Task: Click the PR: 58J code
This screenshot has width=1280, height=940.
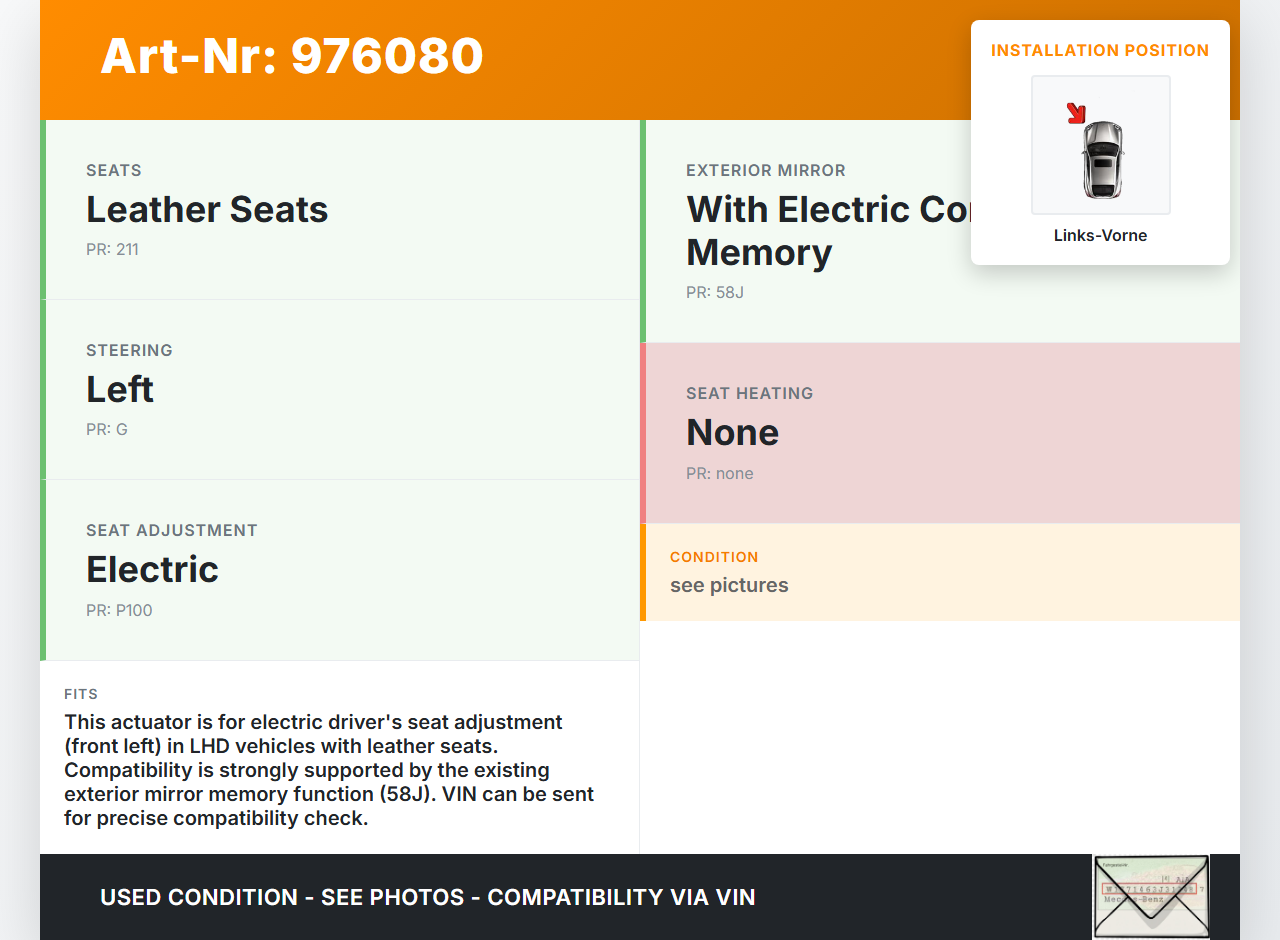Action: [715, 293]
